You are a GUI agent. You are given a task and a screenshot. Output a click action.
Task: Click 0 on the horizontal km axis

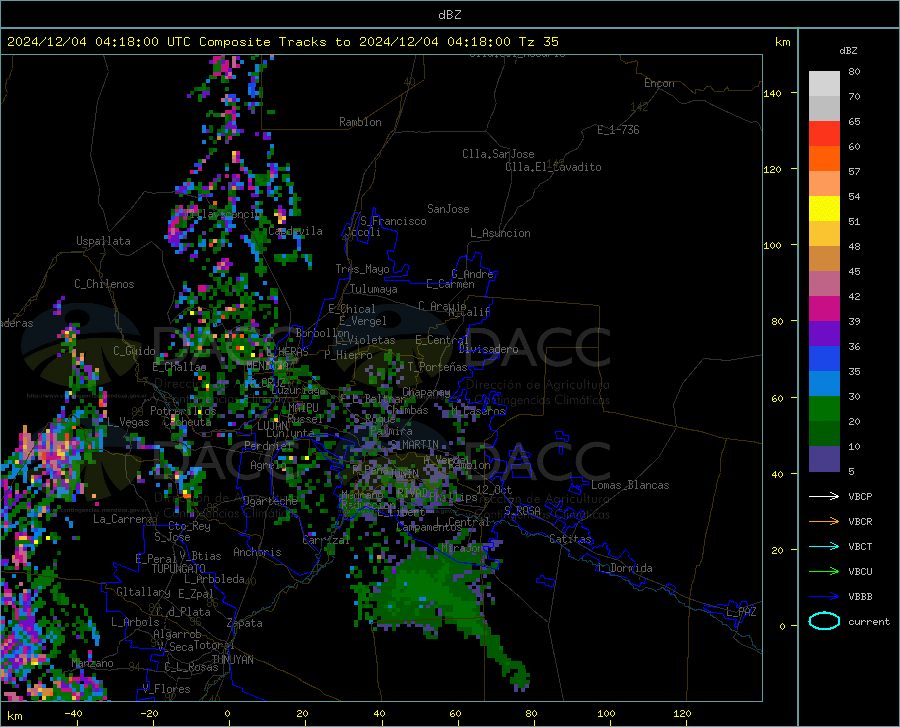(x=228, y=713)
